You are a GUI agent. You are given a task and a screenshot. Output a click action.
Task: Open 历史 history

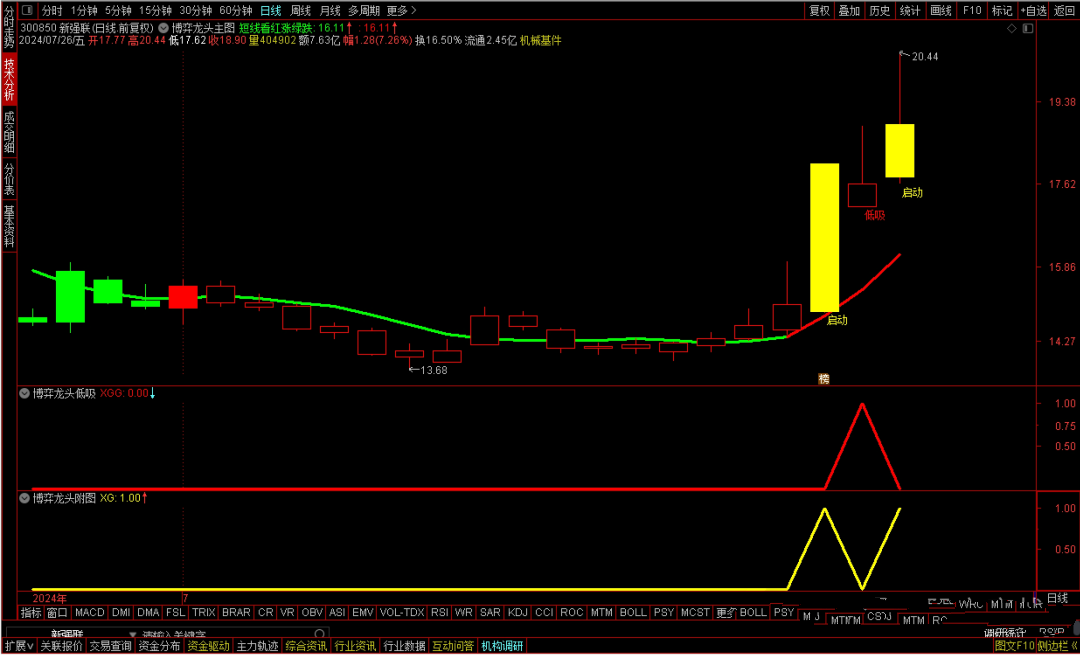pos(880,10)
